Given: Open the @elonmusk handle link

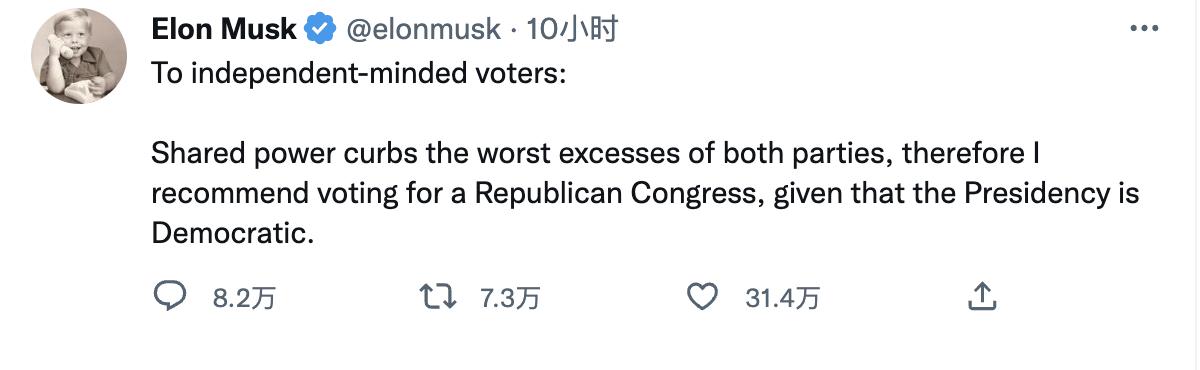Looking at the screenshot, I should [x=422, y=31].
